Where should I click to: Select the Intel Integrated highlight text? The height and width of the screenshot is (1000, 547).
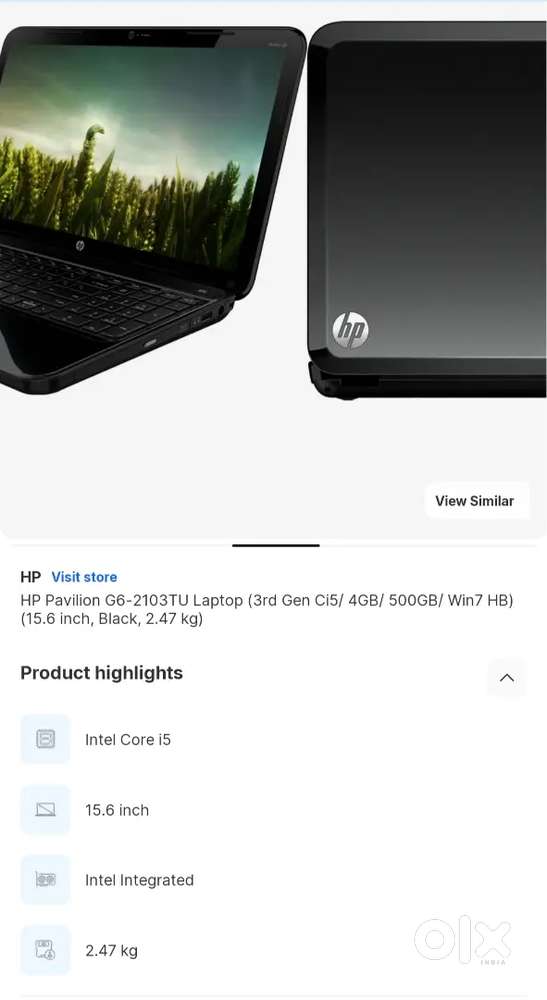coord(140,880)
